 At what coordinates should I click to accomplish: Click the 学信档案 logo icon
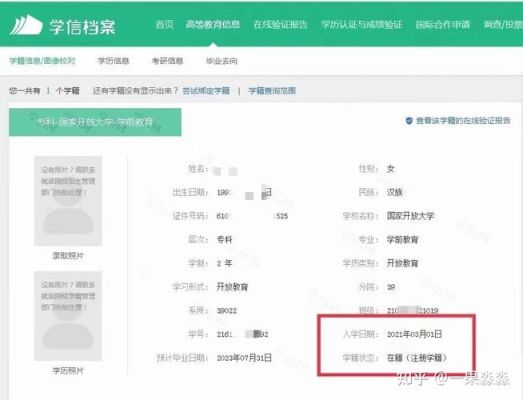(x=26, y=25)
